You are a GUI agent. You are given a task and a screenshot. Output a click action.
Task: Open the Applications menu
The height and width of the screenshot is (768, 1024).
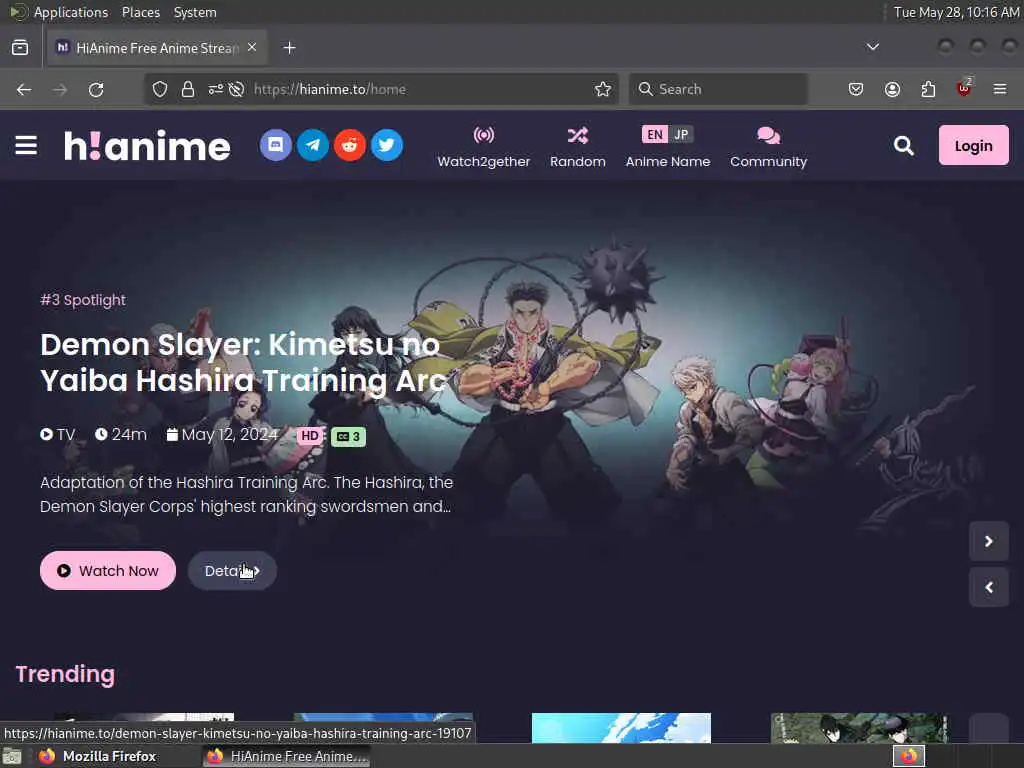[x=70, y=12]
